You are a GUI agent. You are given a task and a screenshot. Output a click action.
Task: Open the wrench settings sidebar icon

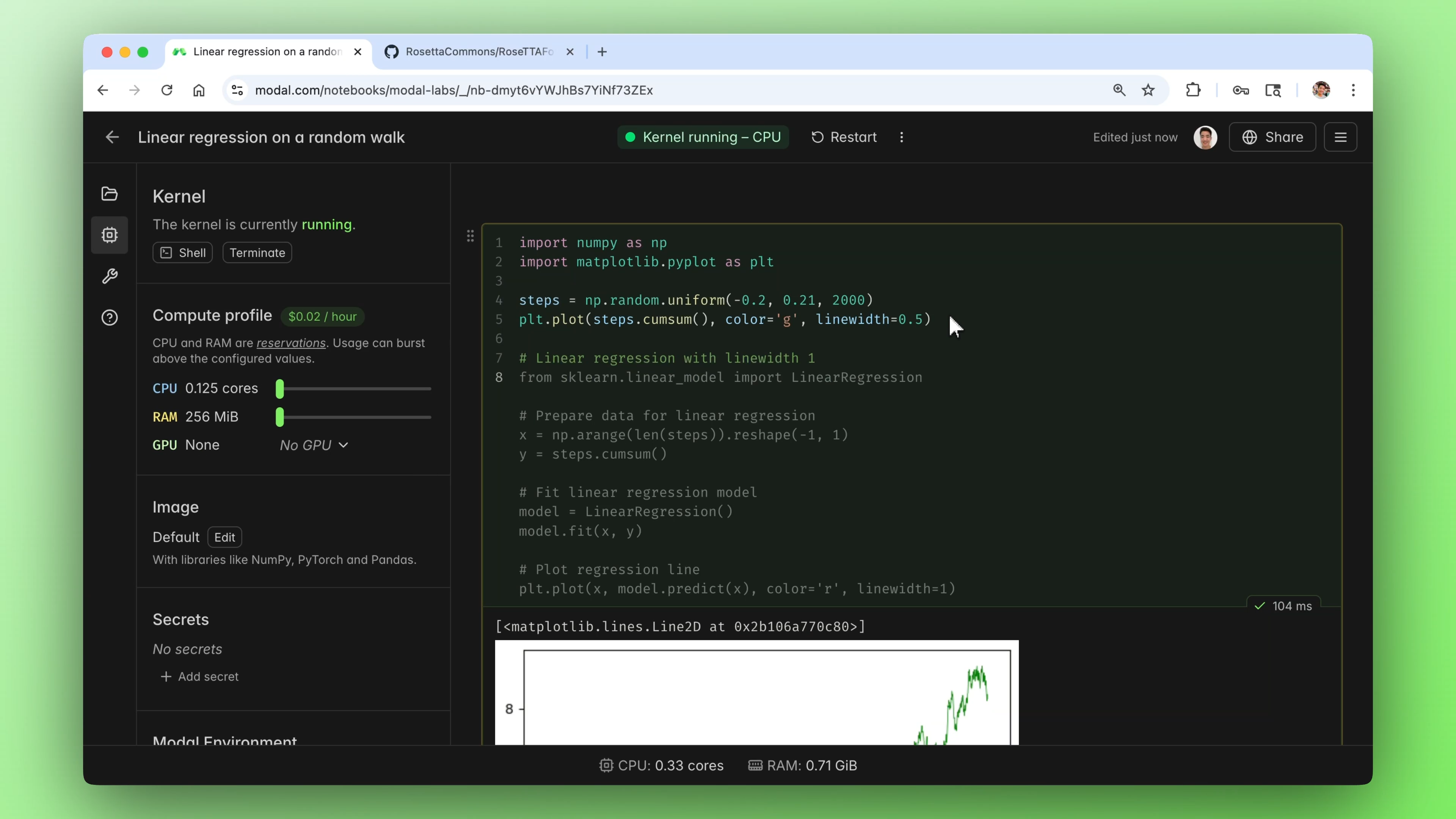click(109, 276)
